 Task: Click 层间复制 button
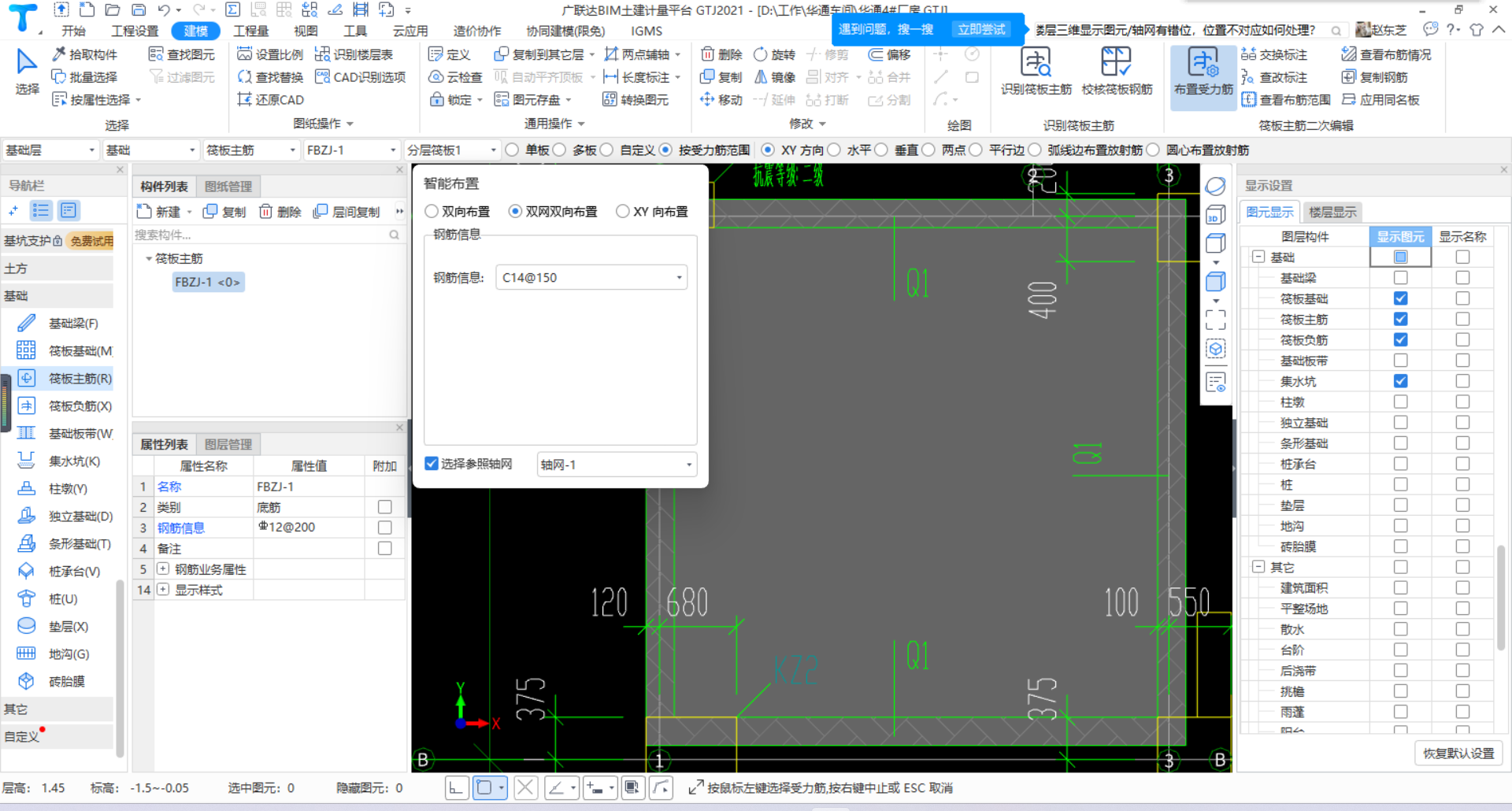coord(347,212)
